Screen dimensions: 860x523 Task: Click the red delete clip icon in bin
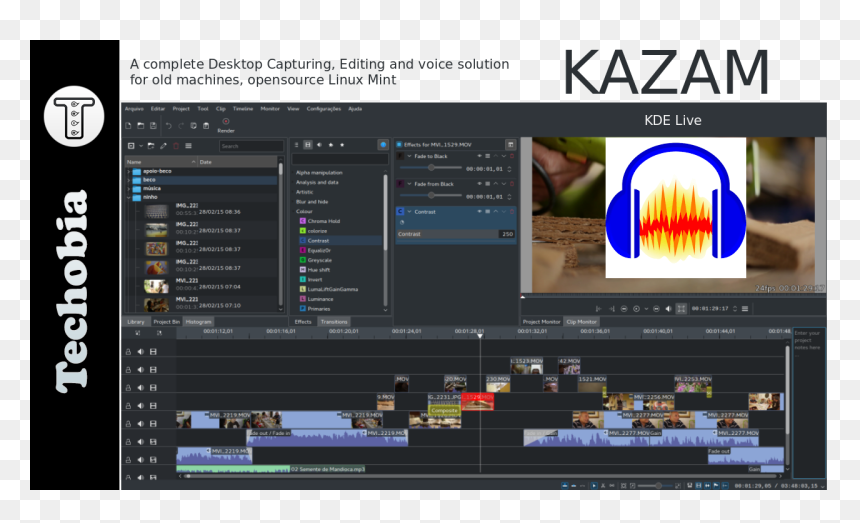click(x=176, y=146)
